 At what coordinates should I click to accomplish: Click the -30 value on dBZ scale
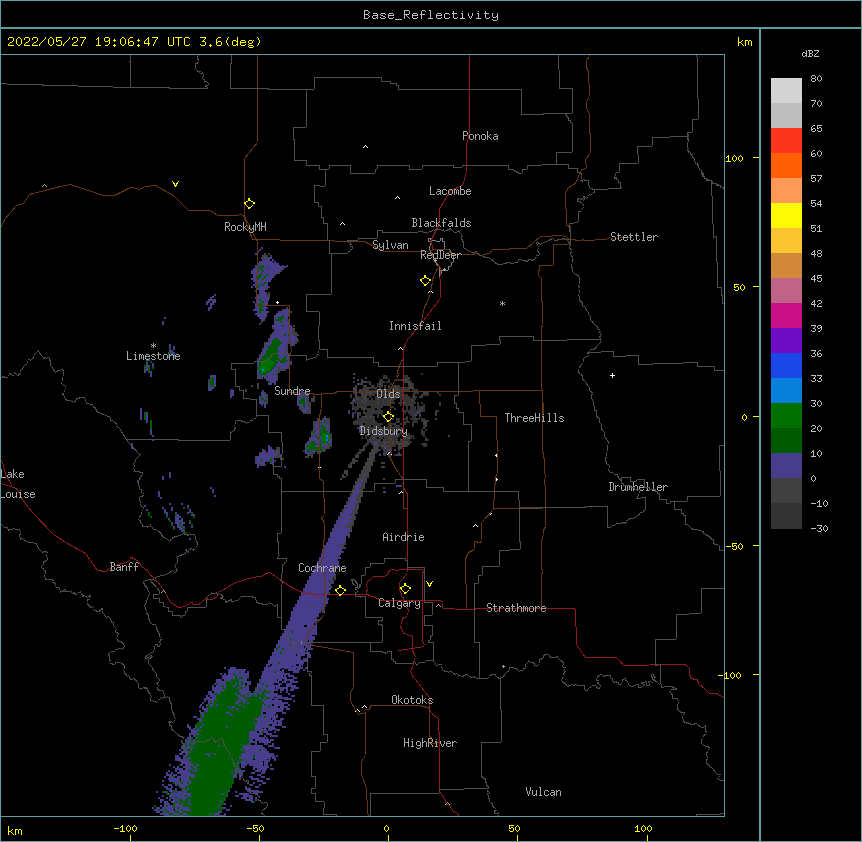point(819,528)
